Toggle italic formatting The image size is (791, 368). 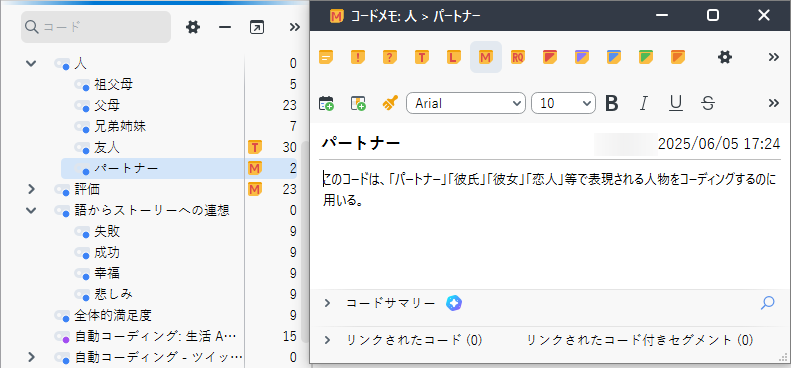click(643, 103)
